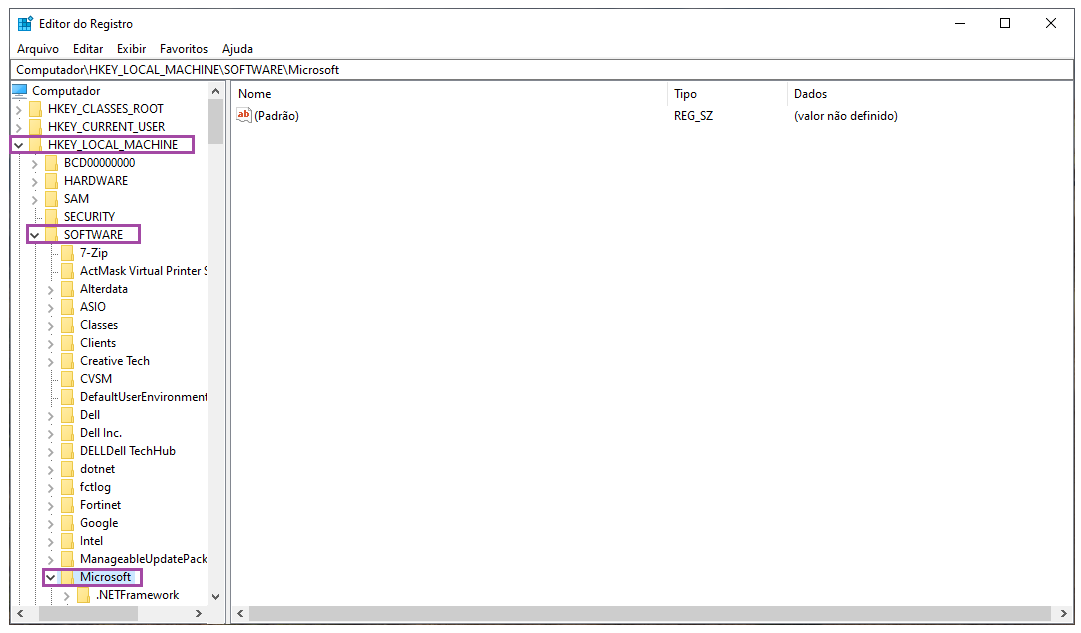Expand the Alterdata key
1081x633 pixels.
[51, 290]
